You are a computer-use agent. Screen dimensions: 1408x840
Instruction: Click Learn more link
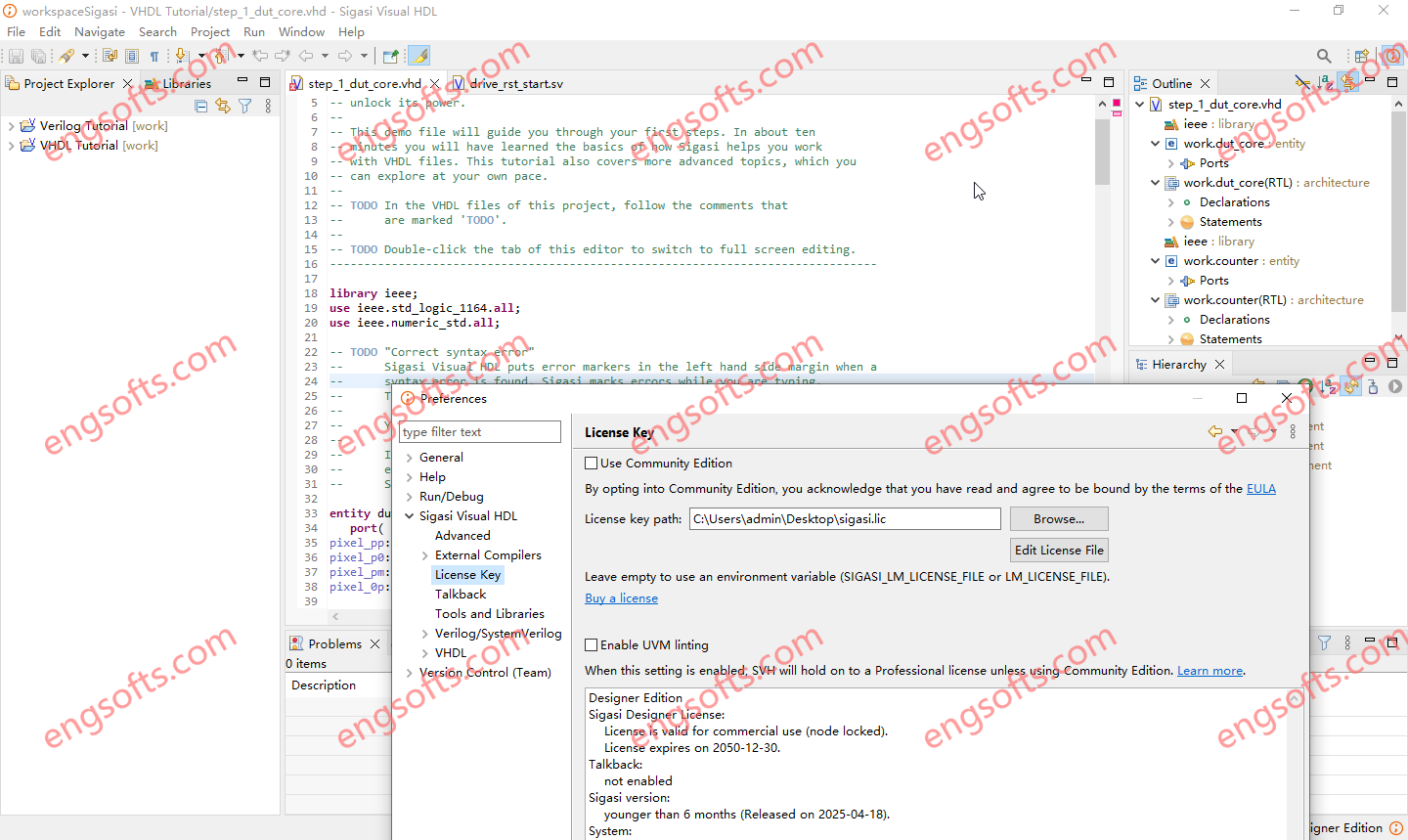click(1210, 670)
